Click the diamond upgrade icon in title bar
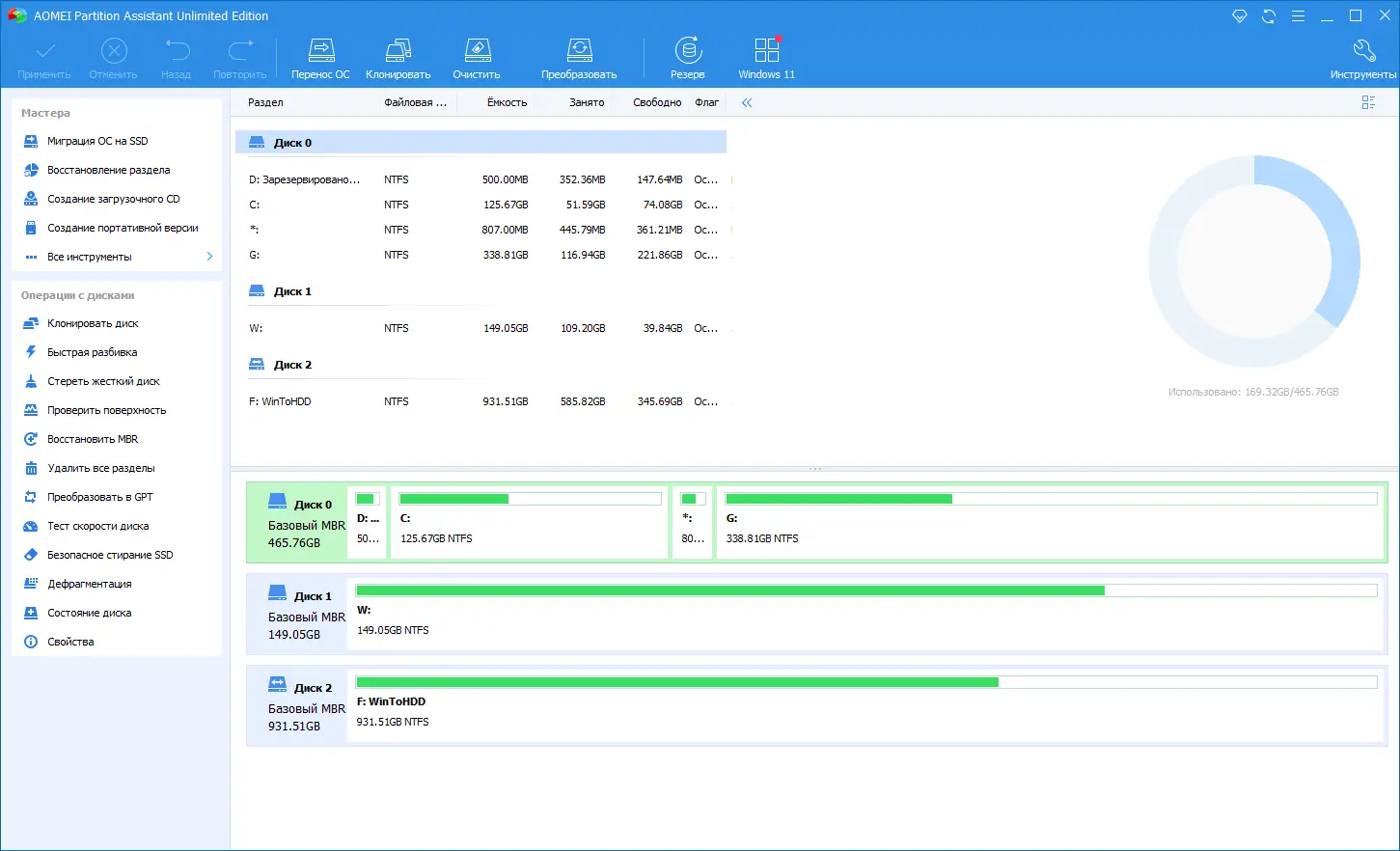The height and width of the screenshot is (851, 1400). pos(1240,16)
